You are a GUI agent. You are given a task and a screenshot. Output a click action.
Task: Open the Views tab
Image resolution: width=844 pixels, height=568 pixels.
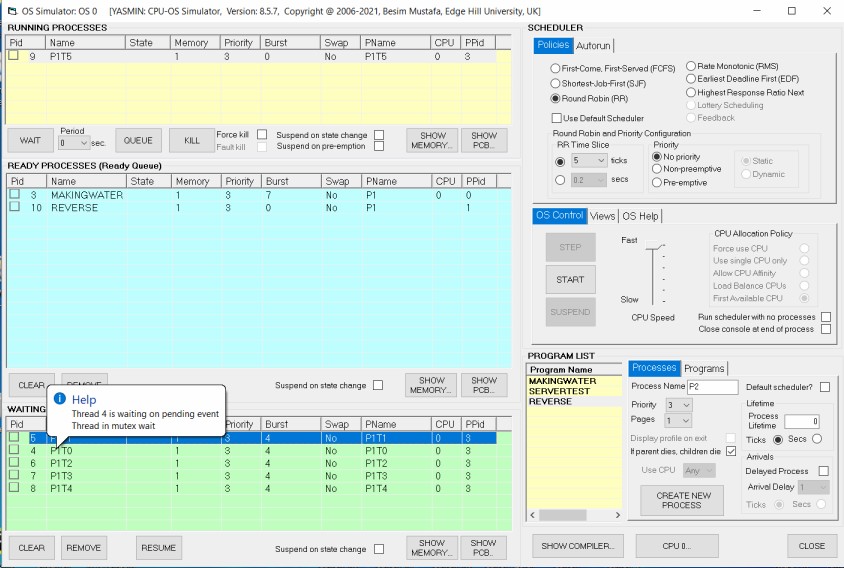click(602, 216)
